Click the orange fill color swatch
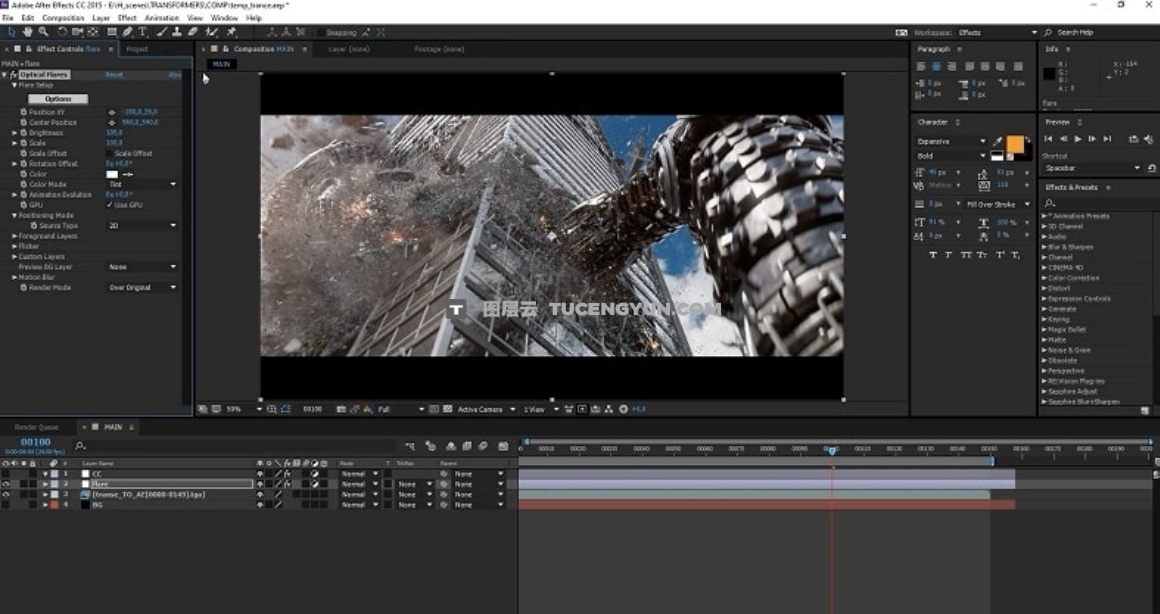The image size is (1160, 614). tap(1015, 144)
